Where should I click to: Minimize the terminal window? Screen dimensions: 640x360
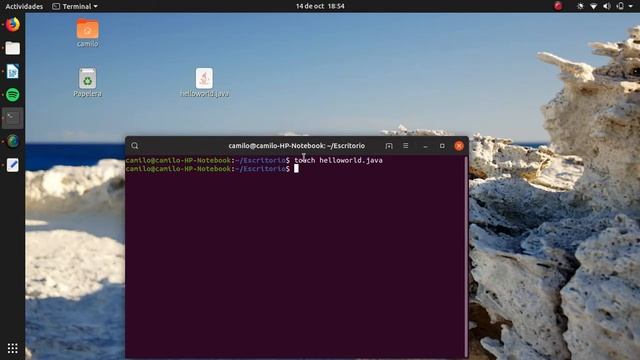click(x=426, y=146)
